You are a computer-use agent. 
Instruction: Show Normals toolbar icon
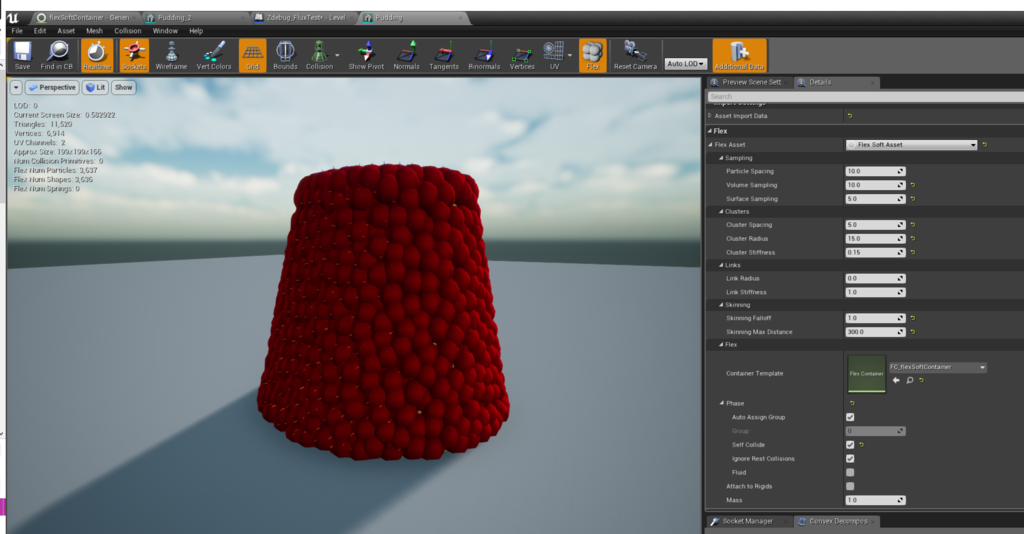(x=406, y=55)
